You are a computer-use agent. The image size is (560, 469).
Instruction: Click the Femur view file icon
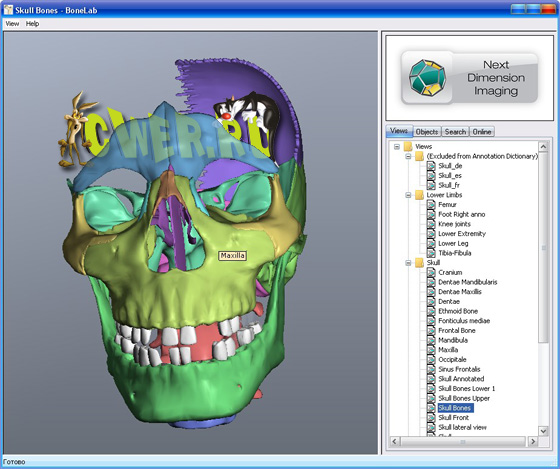(x=431, y=205)
